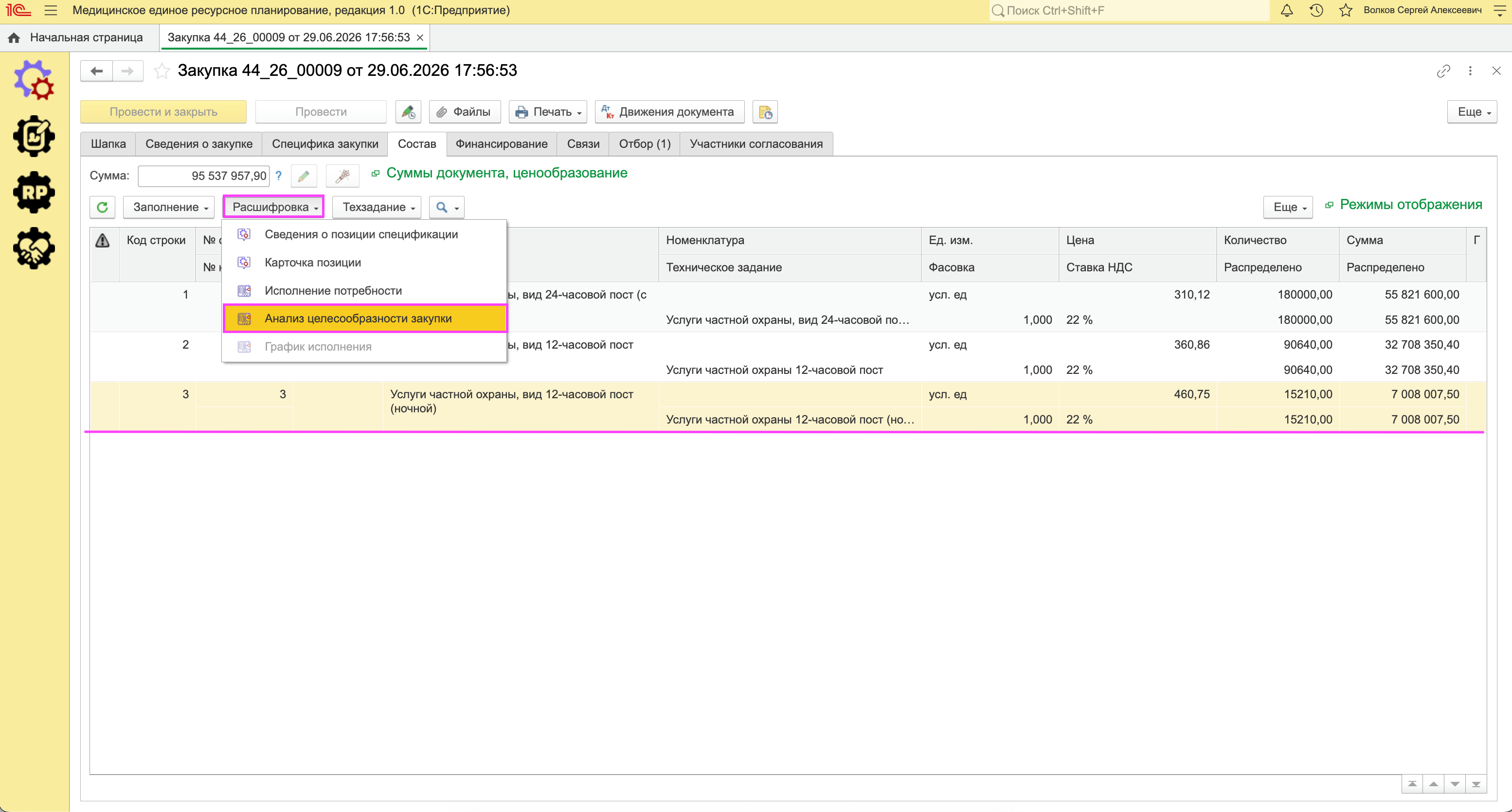Select Анализ целесообразности закупки menu item
The image size is (1512, 812).
point(364,318)
